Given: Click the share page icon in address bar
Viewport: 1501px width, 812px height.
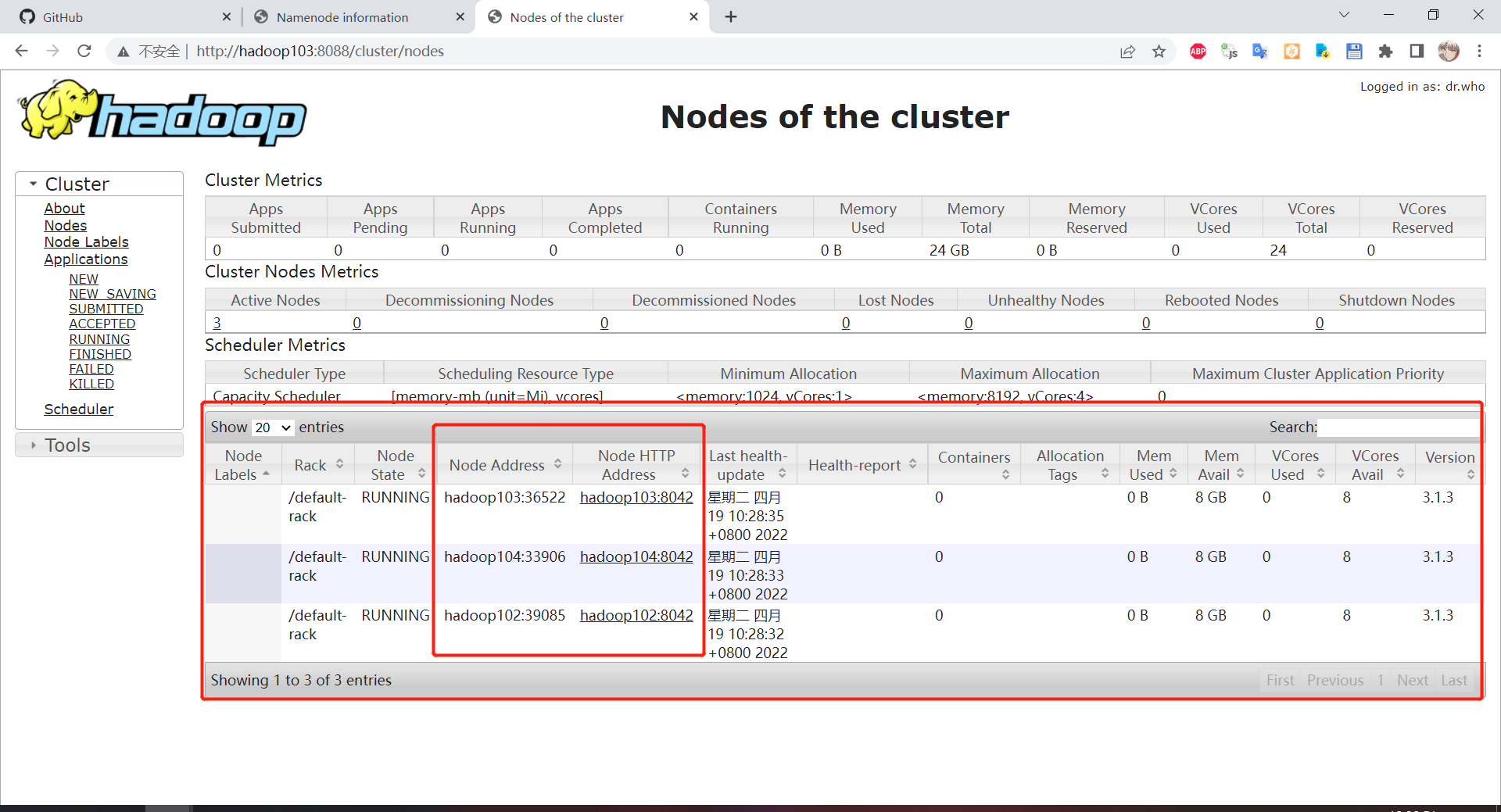Looking at the screenshot, I should tap(1127, 51).
